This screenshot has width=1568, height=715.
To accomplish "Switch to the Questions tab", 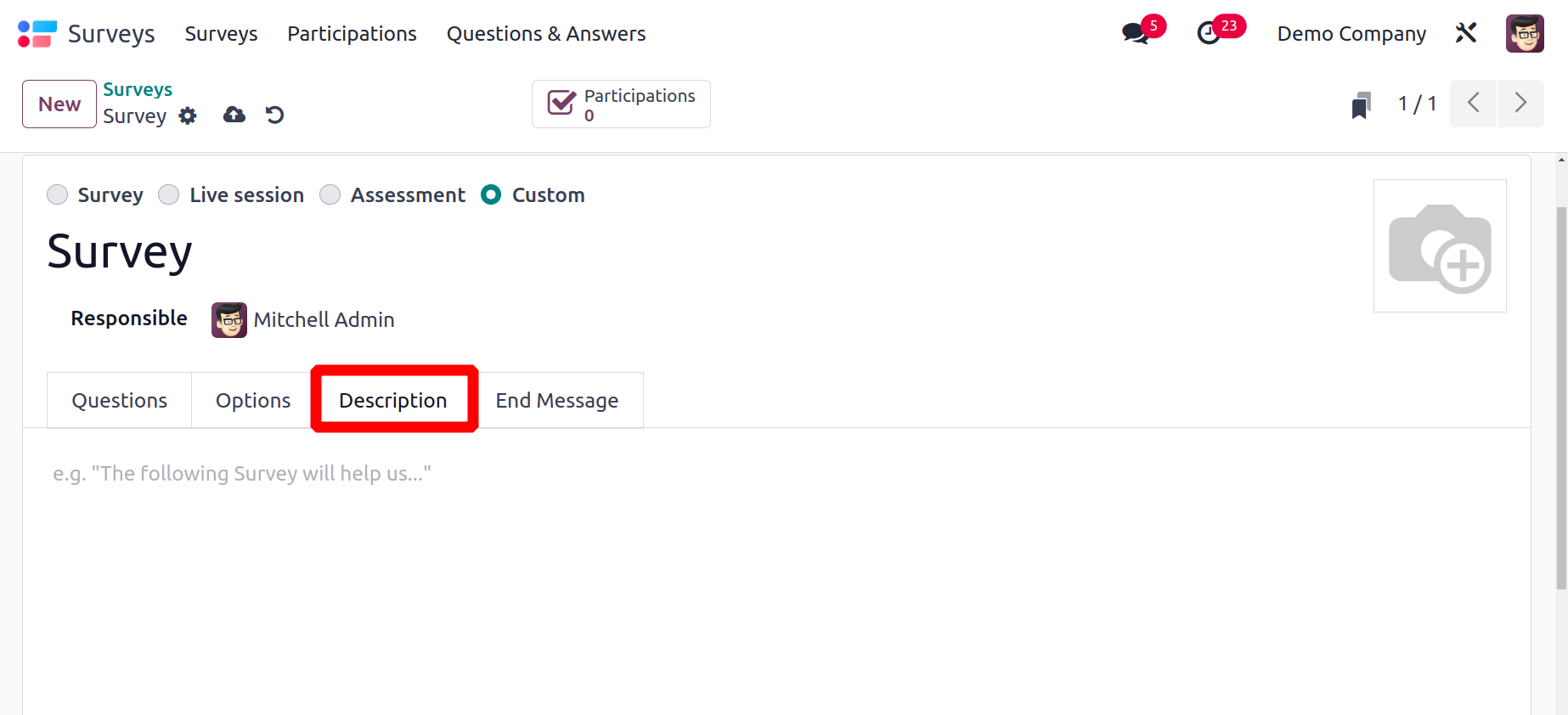I will tap(119, 400).
